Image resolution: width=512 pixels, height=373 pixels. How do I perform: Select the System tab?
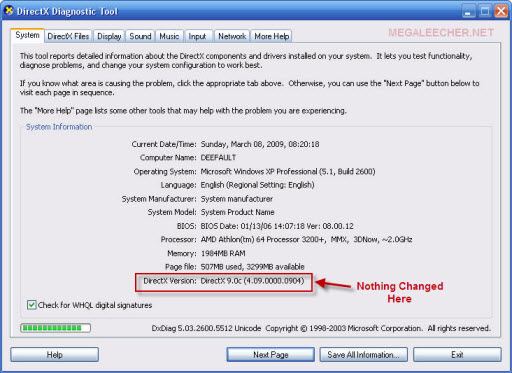point(27,35)
